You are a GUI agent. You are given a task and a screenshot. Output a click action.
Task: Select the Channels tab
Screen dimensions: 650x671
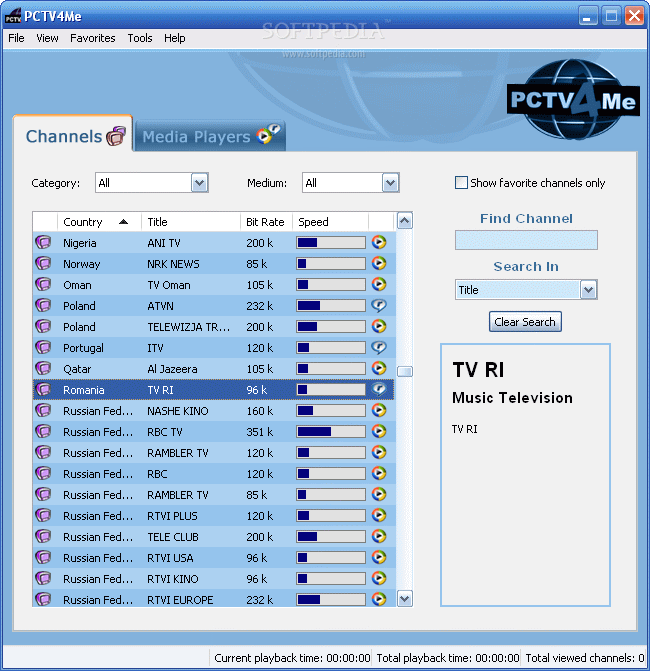(73, 135)
